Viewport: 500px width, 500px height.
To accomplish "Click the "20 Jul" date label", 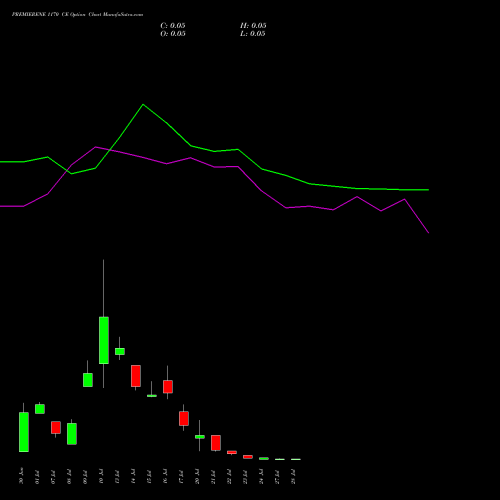I will [x=197, y=477].
